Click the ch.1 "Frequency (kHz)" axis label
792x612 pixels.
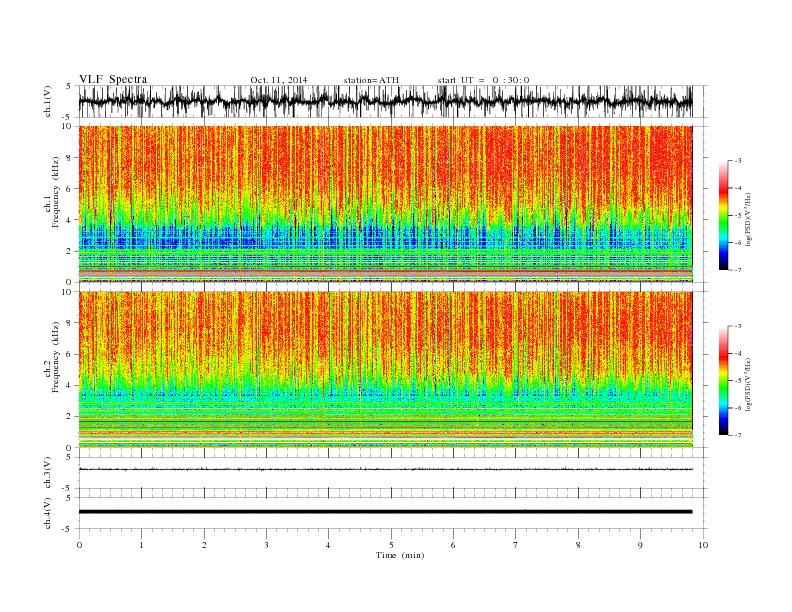(56, 192)
